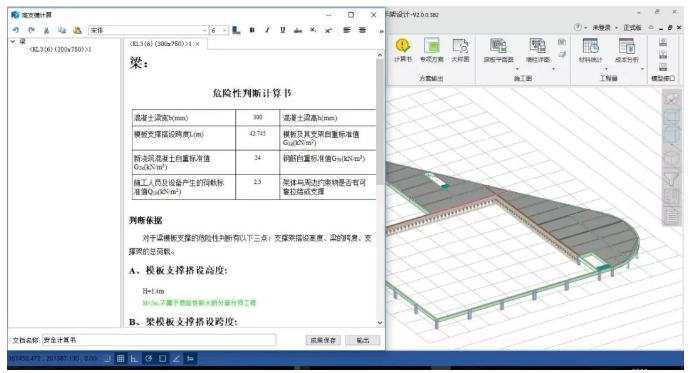Toggle grid display in the status bar
690x373 pixels.
tap(120, 358)
